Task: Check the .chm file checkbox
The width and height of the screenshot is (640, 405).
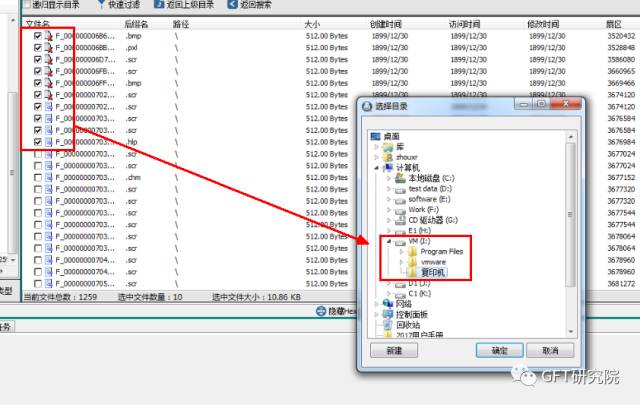Action: click(x=38, y=177)
